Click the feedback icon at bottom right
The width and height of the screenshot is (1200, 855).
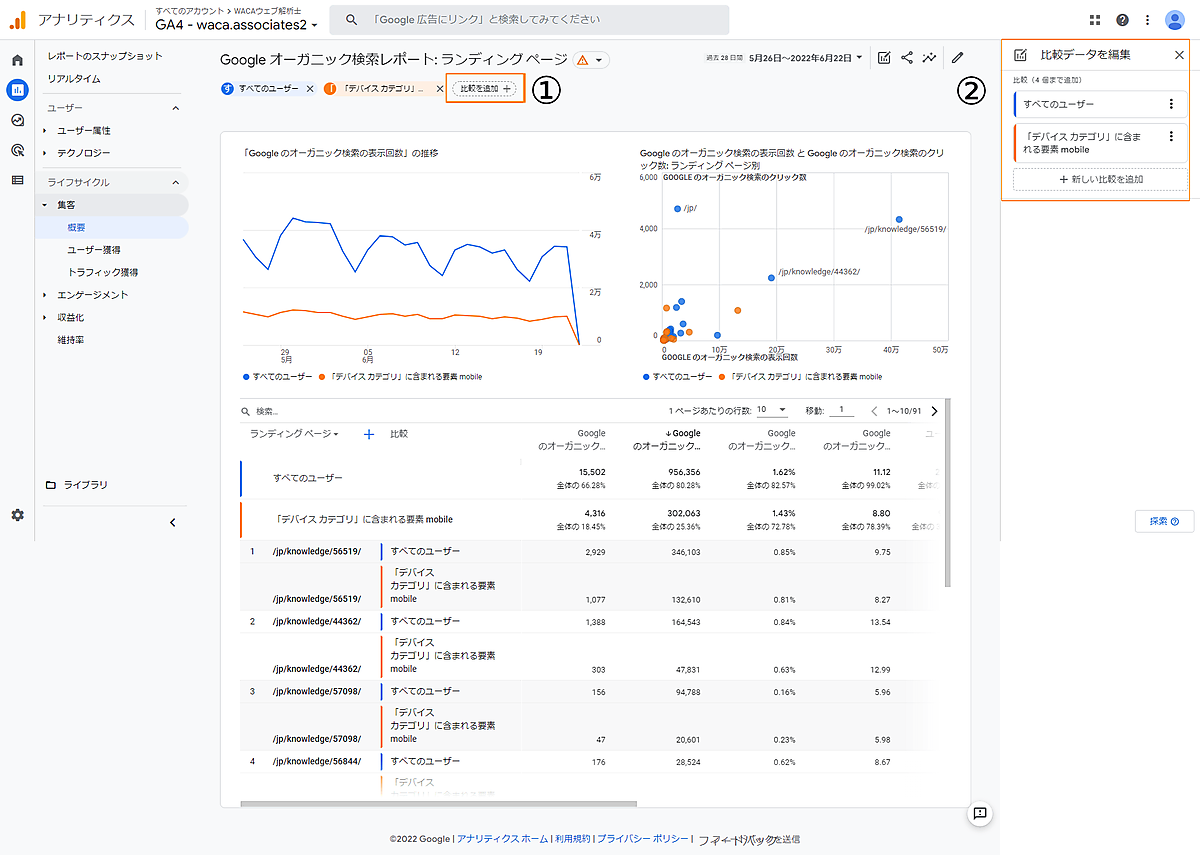980,813
